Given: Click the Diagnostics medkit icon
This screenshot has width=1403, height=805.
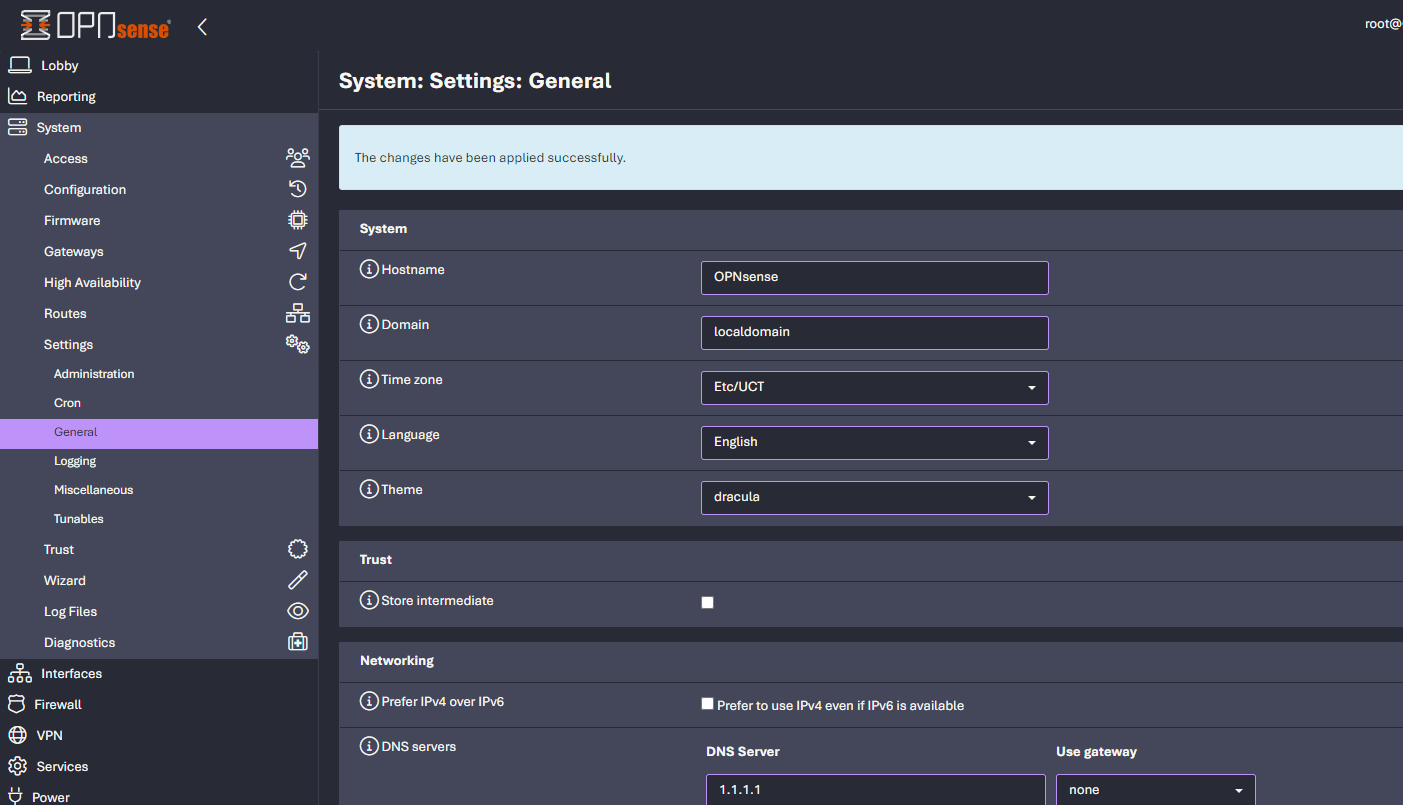Looking at the screenshot, I should (297, 642).
